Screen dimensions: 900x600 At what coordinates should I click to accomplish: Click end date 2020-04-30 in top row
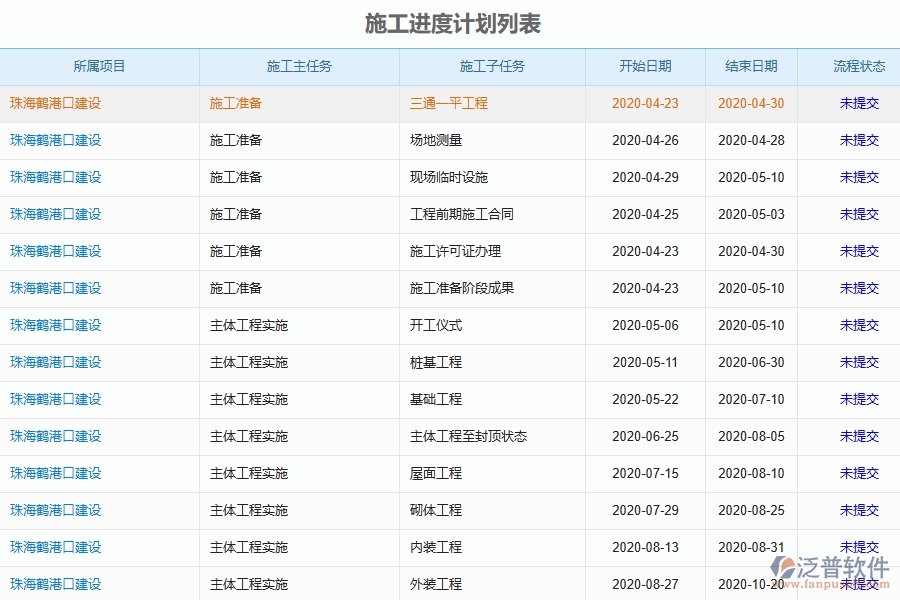tap(750, 103)
